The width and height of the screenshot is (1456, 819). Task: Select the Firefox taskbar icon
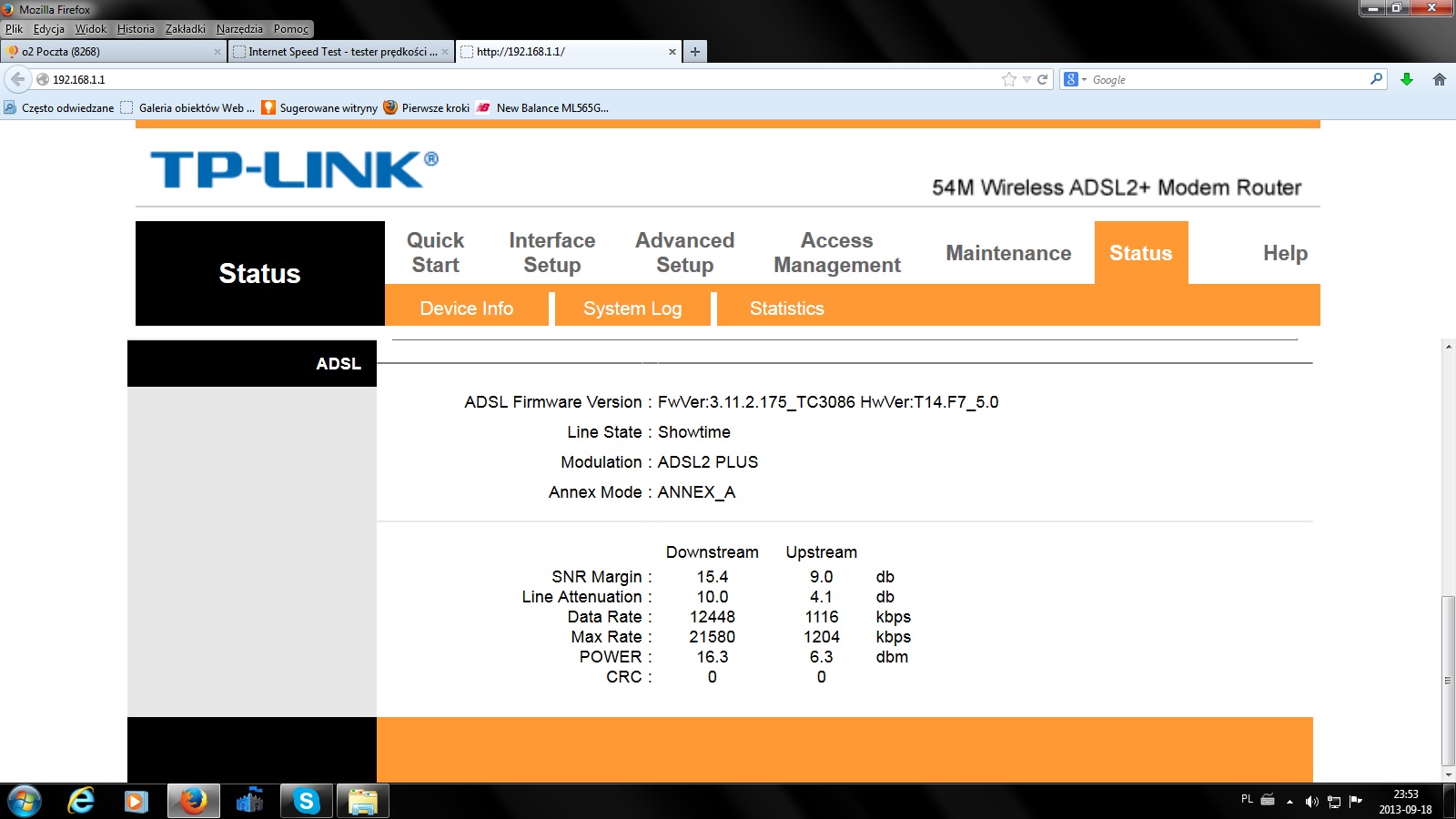193,802
